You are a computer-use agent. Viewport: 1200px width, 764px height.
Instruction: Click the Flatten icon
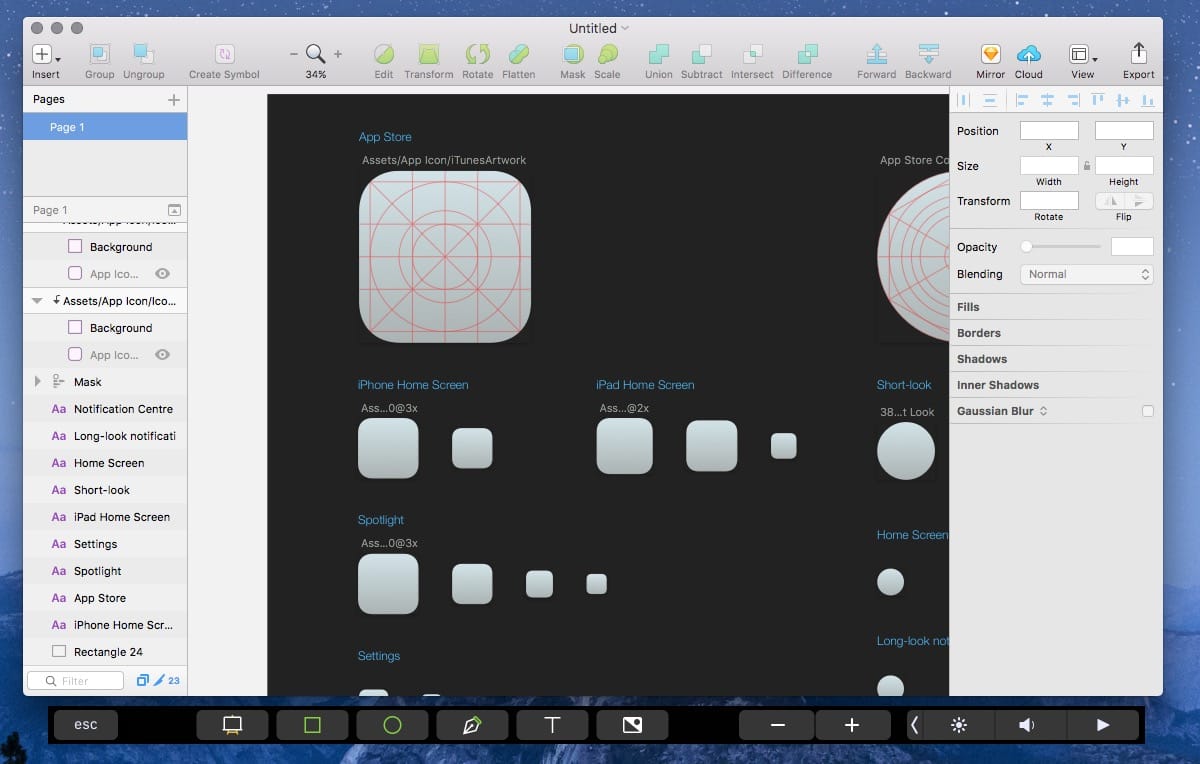coord(518,54)
